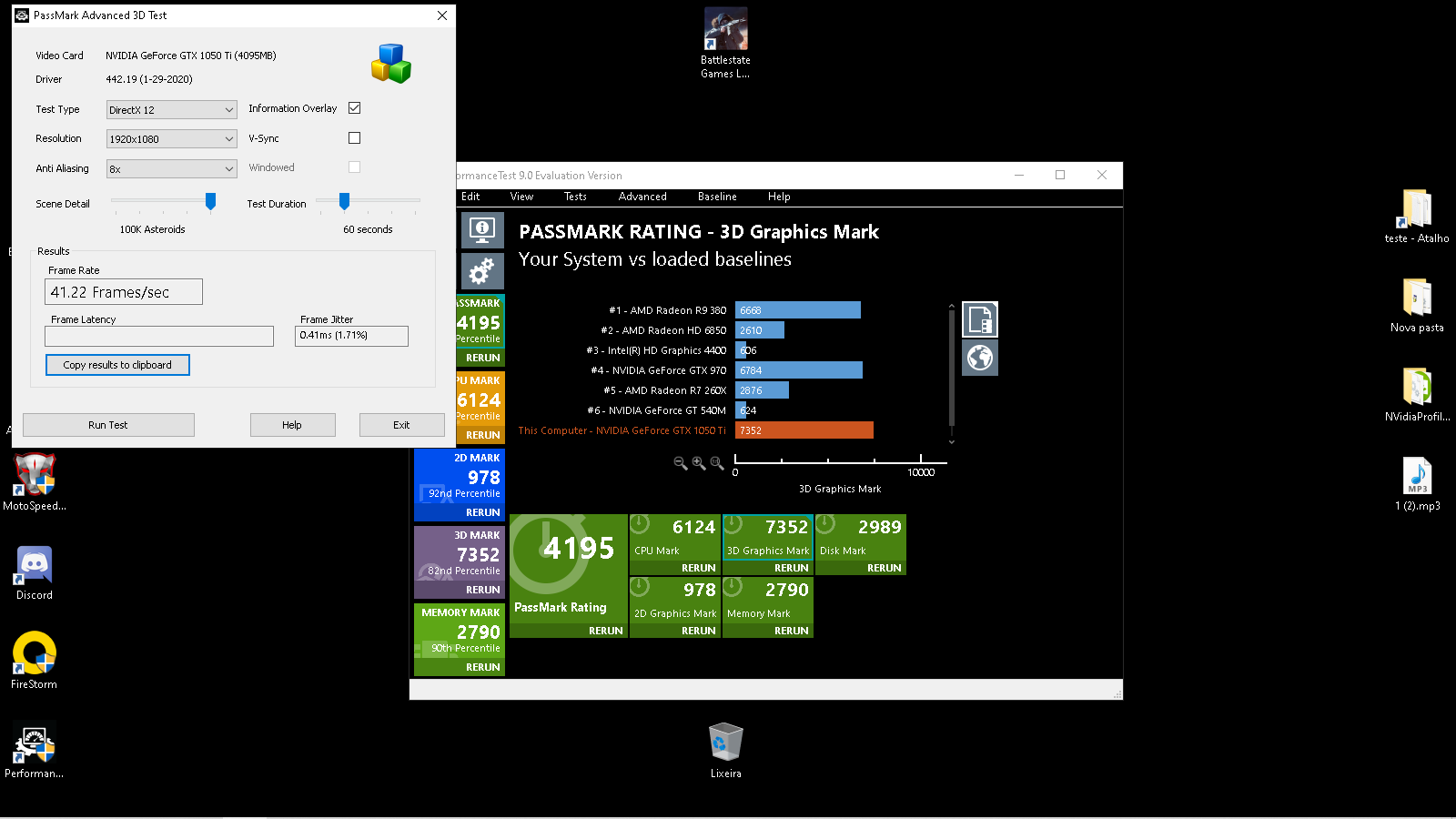Click This Computer GTX 1050 Ti bar
1456x819 pixels.
804,430
